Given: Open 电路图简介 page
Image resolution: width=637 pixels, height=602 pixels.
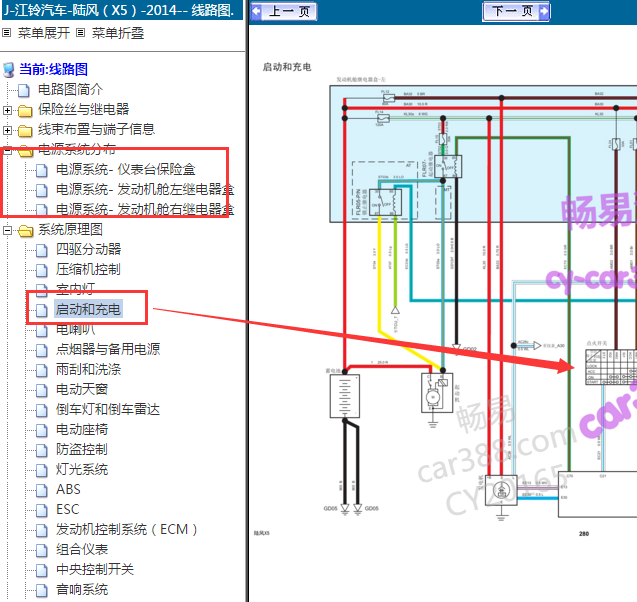Looking at the screenshot, I should click(x=70, y=89).
